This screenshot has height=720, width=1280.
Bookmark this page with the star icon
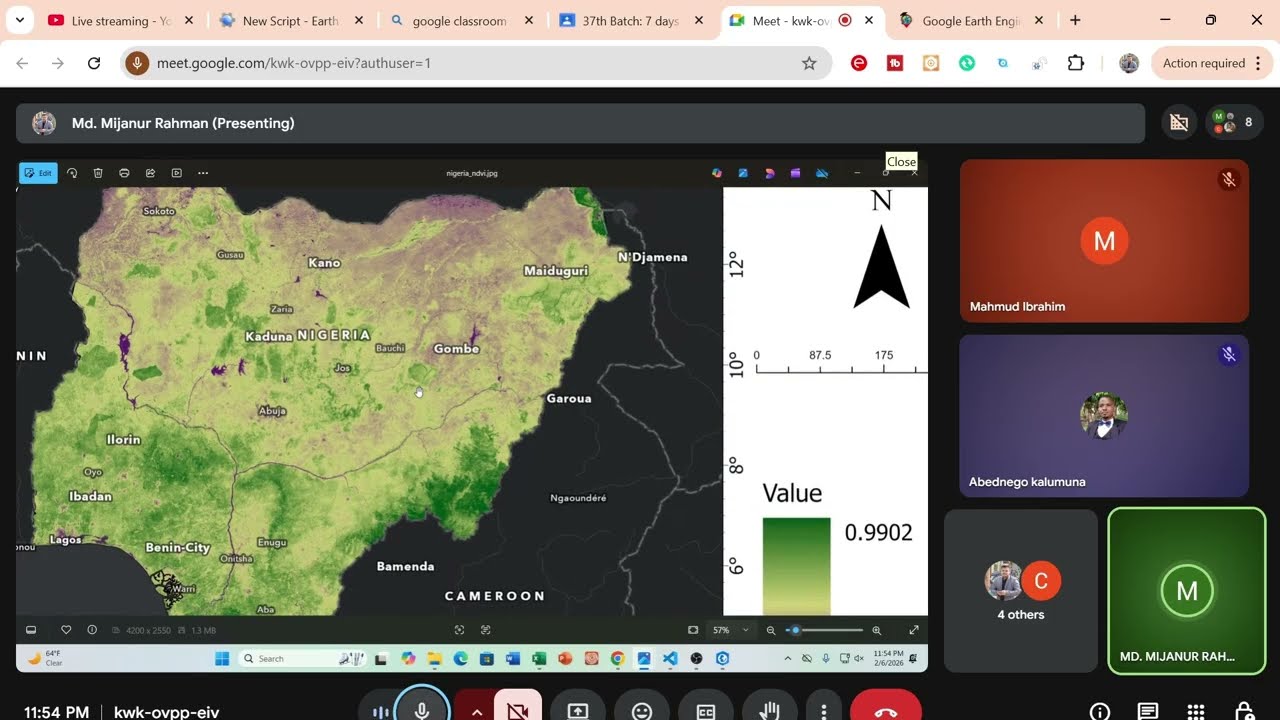[x=809, y=63]
